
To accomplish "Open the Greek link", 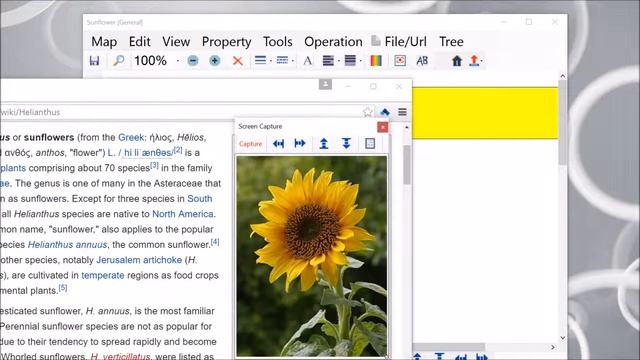I will pyautogui.click(x=131, y=138).
